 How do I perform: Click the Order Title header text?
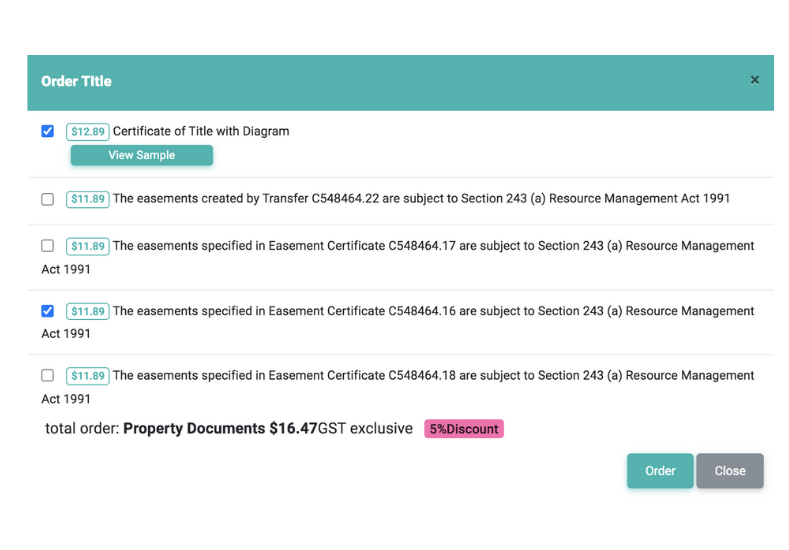(76, 81)
